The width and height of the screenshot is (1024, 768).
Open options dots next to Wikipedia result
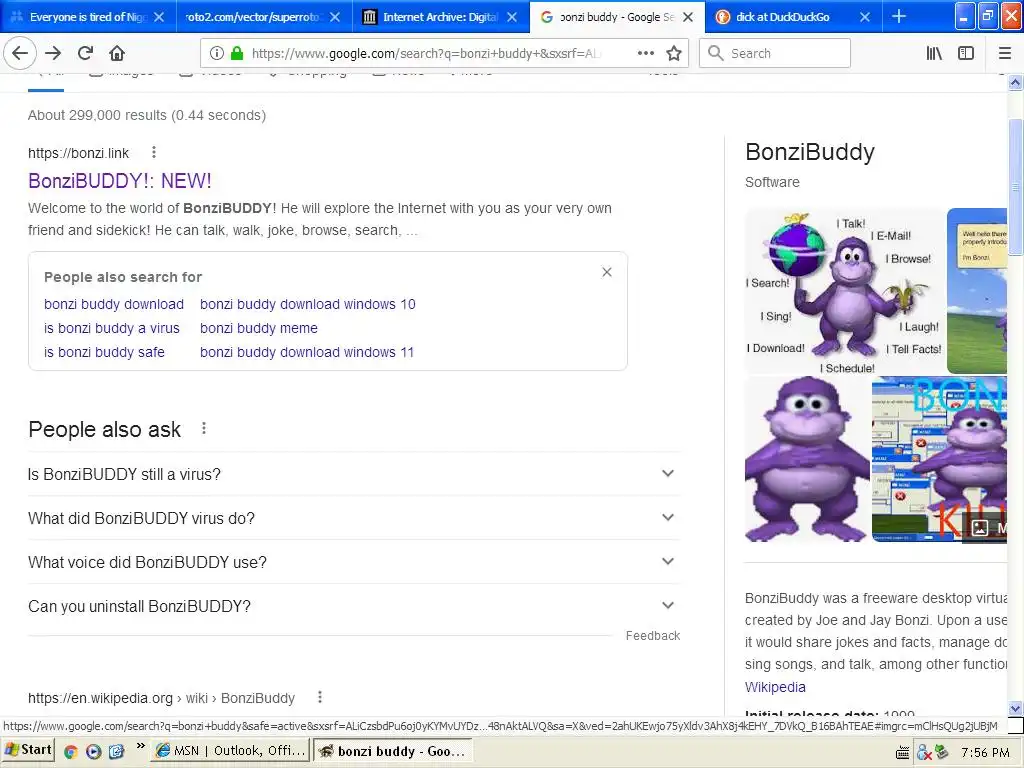pos(319,697)
